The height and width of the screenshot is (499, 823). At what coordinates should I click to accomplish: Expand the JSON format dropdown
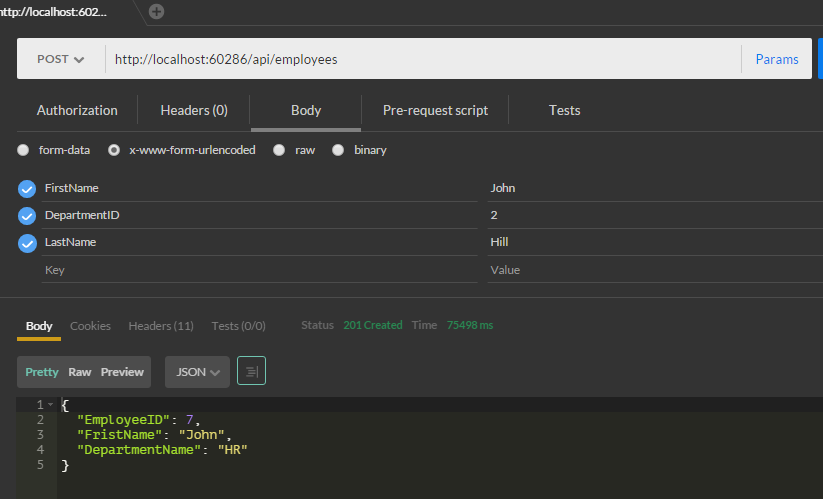(197, 372)
